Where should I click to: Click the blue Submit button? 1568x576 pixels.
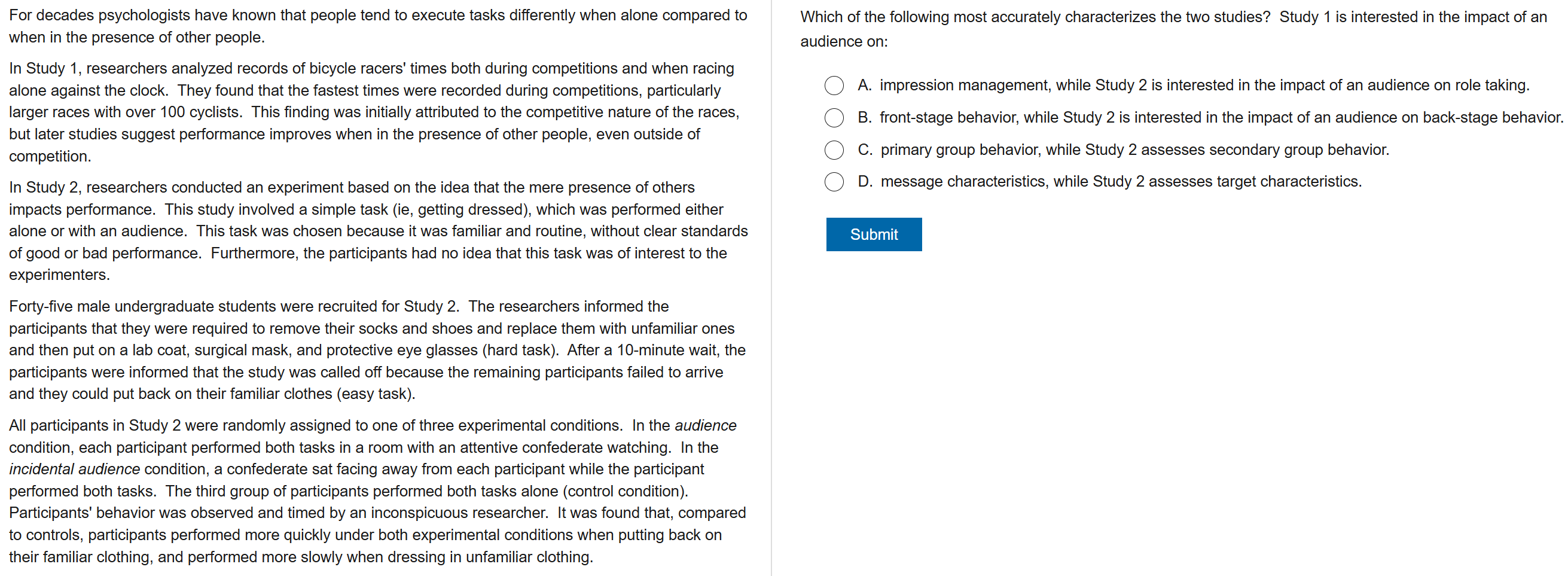tap(874, 234)
